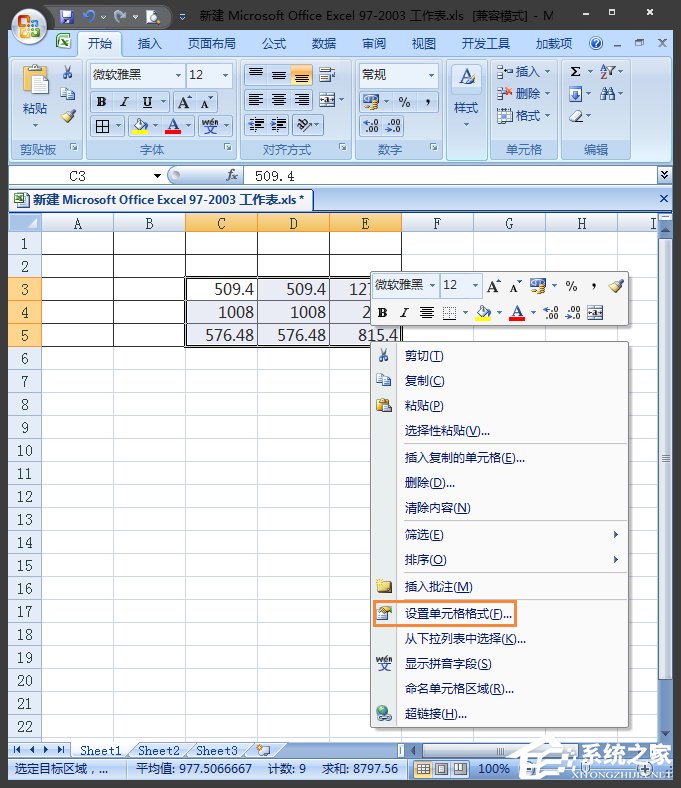Increase font size in ribbon
Viewport: 681px width, 788px height.
click(x=184, y=103)
